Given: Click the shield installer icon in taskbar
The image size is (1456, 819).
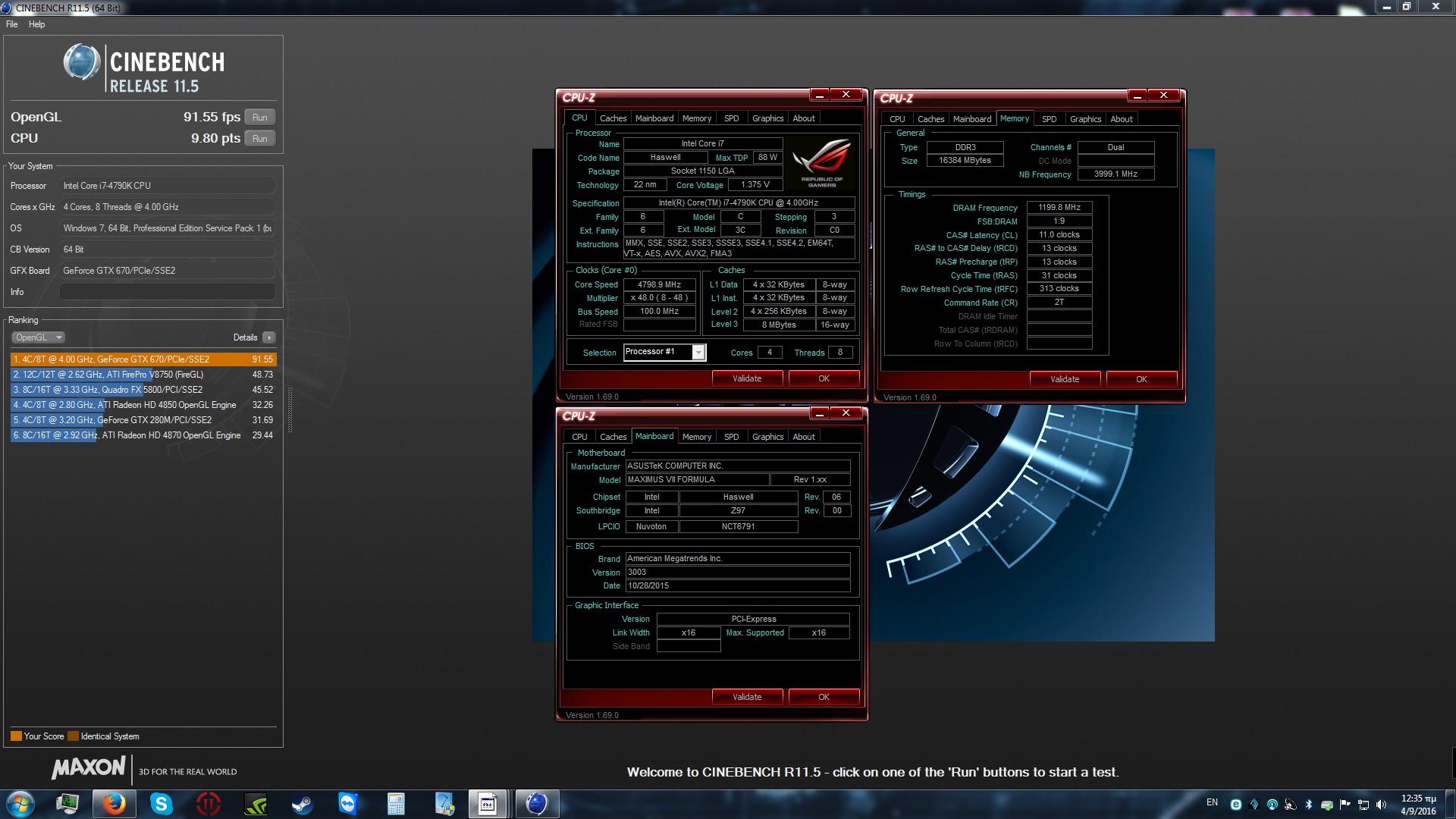Looking at the screenshot, I should coord(444,804).
